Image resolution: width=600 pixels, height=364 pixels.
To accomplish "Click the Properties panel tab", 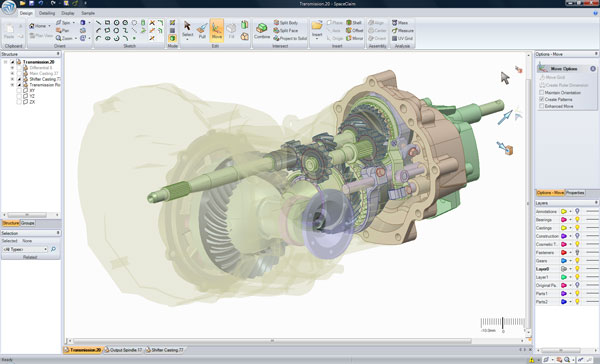I will click(575, 193).
